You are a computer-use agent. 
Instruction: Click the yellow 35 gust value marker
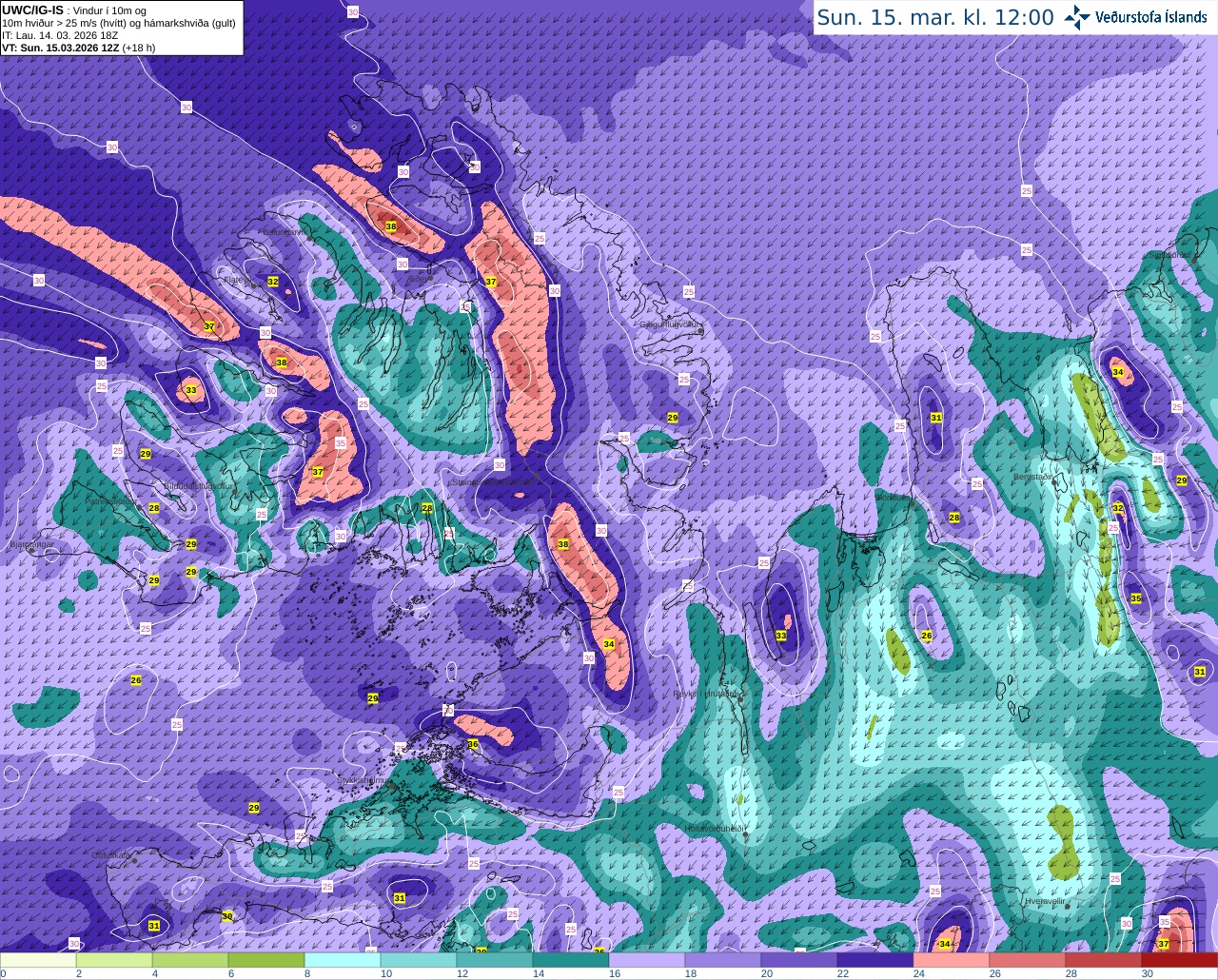pos(1136,598)
